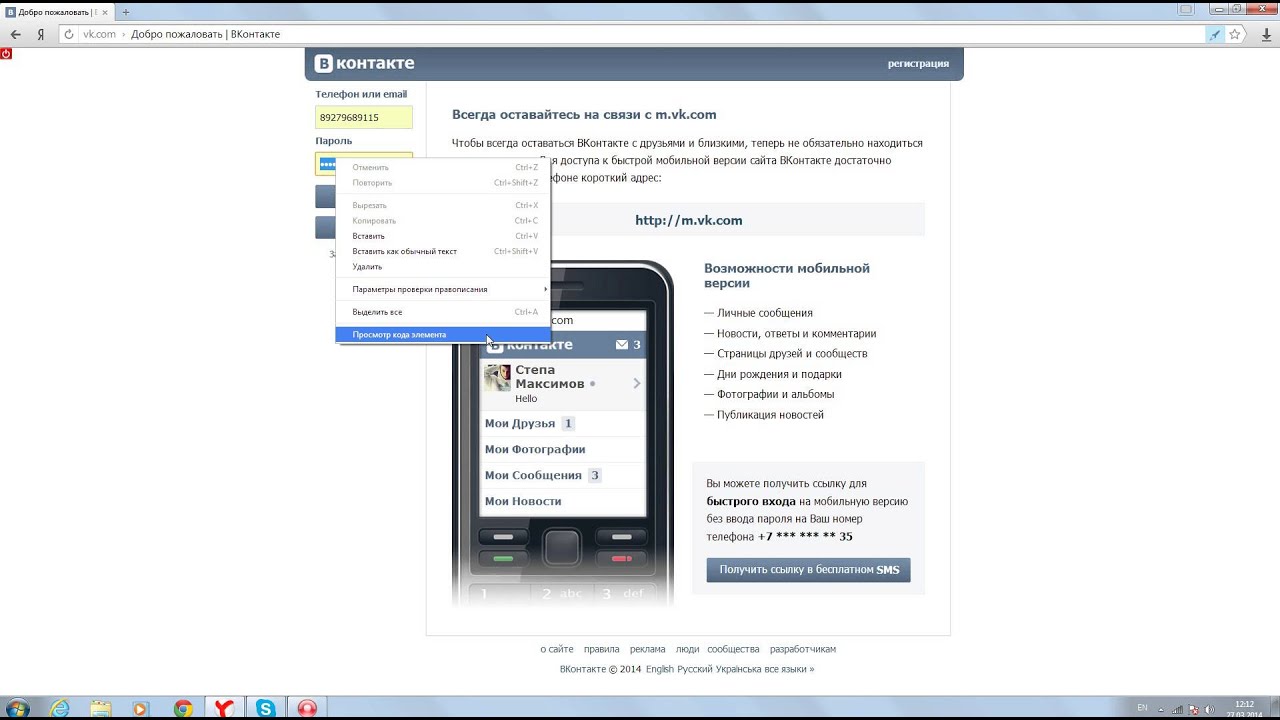Click the red power icon below toolbar
The width and height of the screenshot is (1280, 720).
pos(6,54)
